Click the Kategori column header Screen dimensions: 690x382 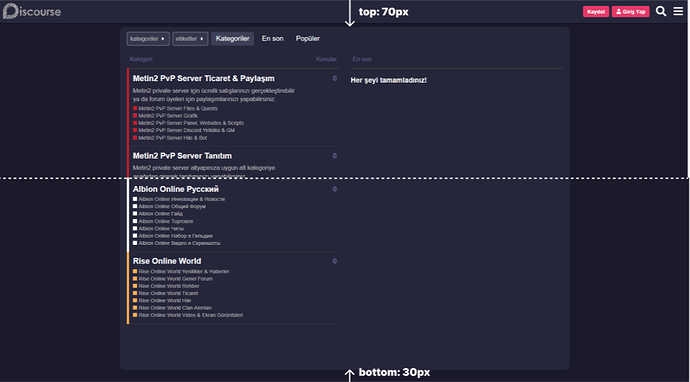pyautogui.click(x=141, y=59)
